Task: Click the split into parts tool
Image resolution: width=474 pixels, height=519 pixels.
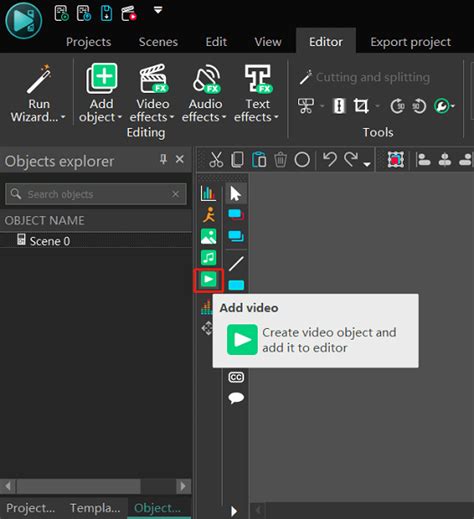Action: (x=339, y=106)
